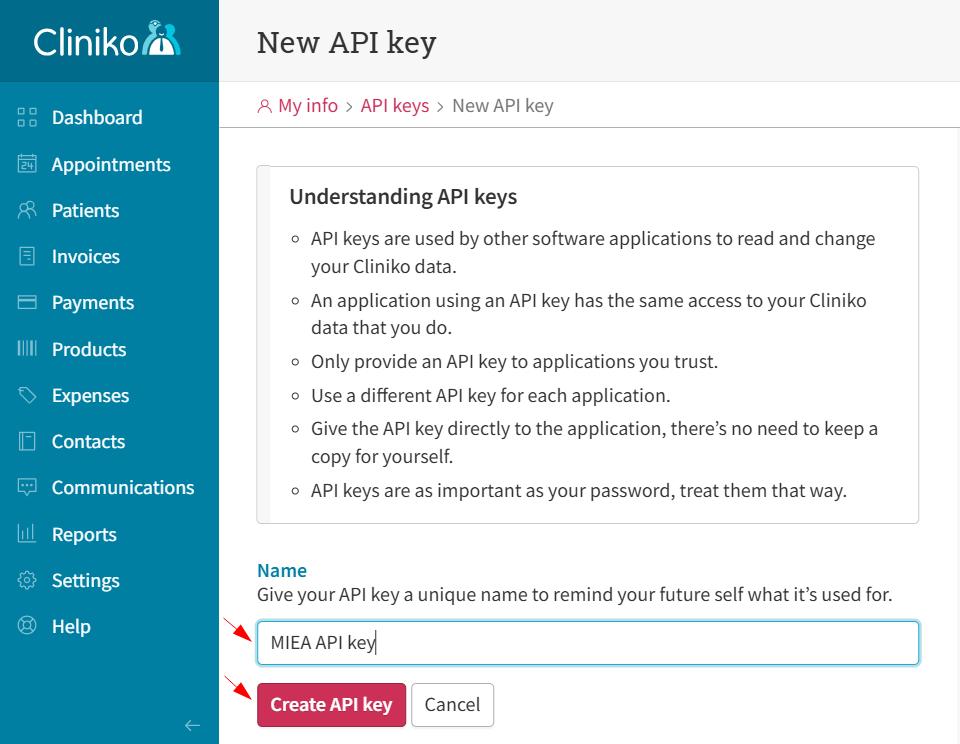The height and width of the screenshot is (744, 960).
Task: Open Cliniko Settings
Action: tap(85, 580)
